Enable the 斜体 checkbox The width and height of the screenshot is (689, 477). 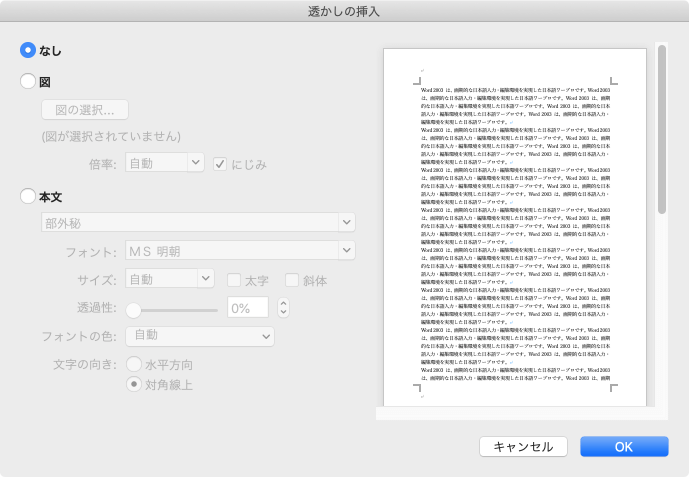click(x=292, y=280)
